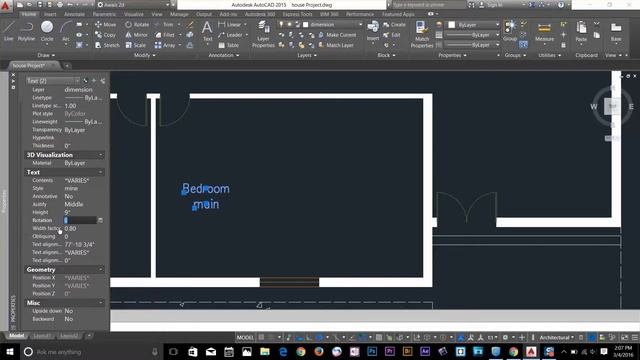Click the Create block button
Screen dimensions: 640x360
(x=394, y=24)
